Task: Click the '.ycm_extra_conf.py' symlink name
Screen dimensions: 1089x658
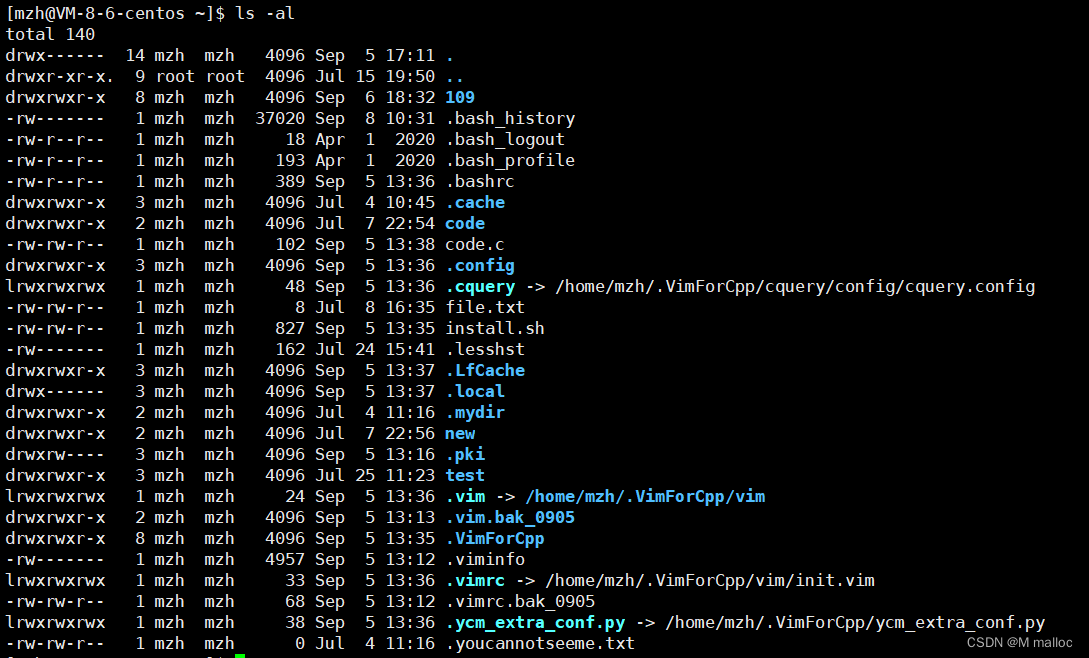Action: tap(535, 623)
